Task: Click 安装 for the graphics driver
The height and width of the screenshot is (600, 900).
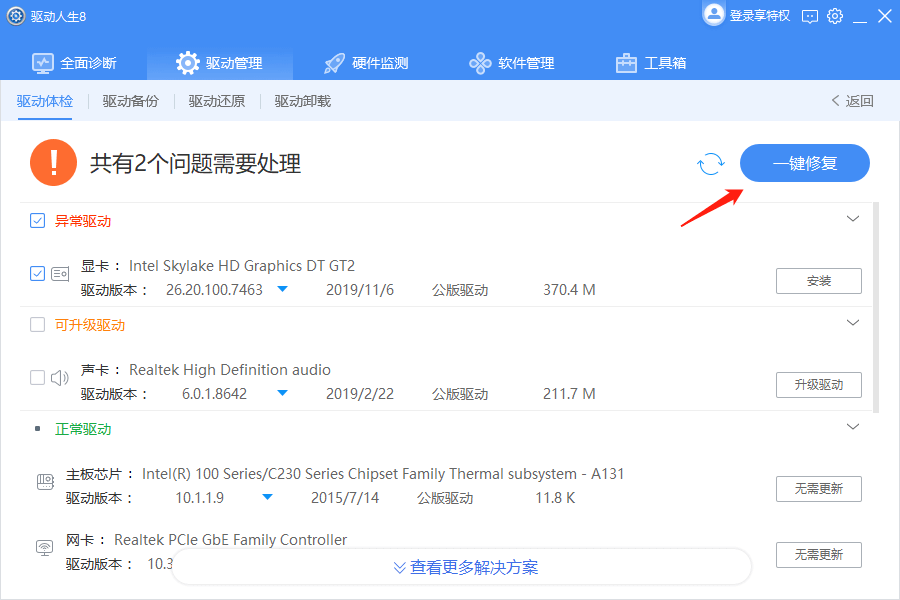Action: (x=818, y=281)
